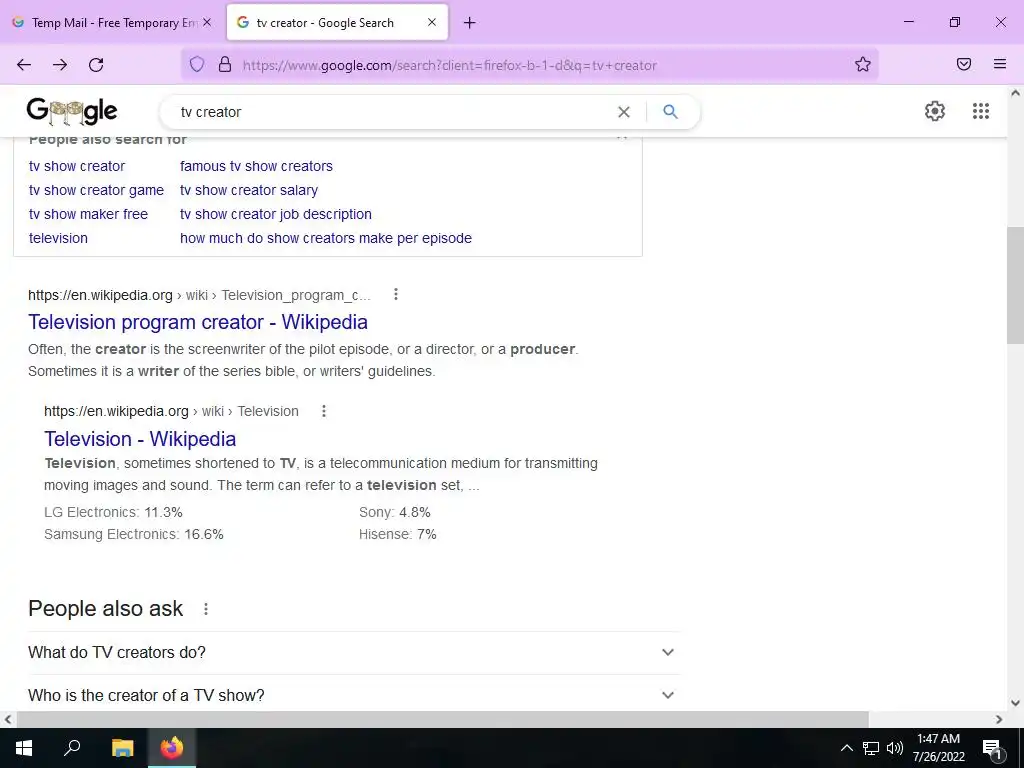
Task: Click the vertical scrollbar up arrow
Action: tap(1015, 93)
